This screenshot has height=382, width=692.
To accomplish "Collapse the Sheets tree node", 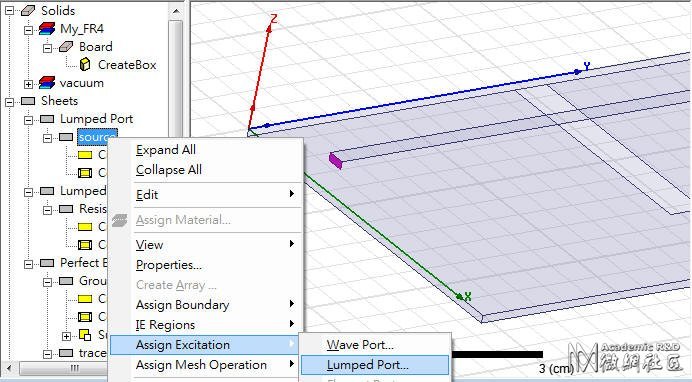I will click(9, 101).
